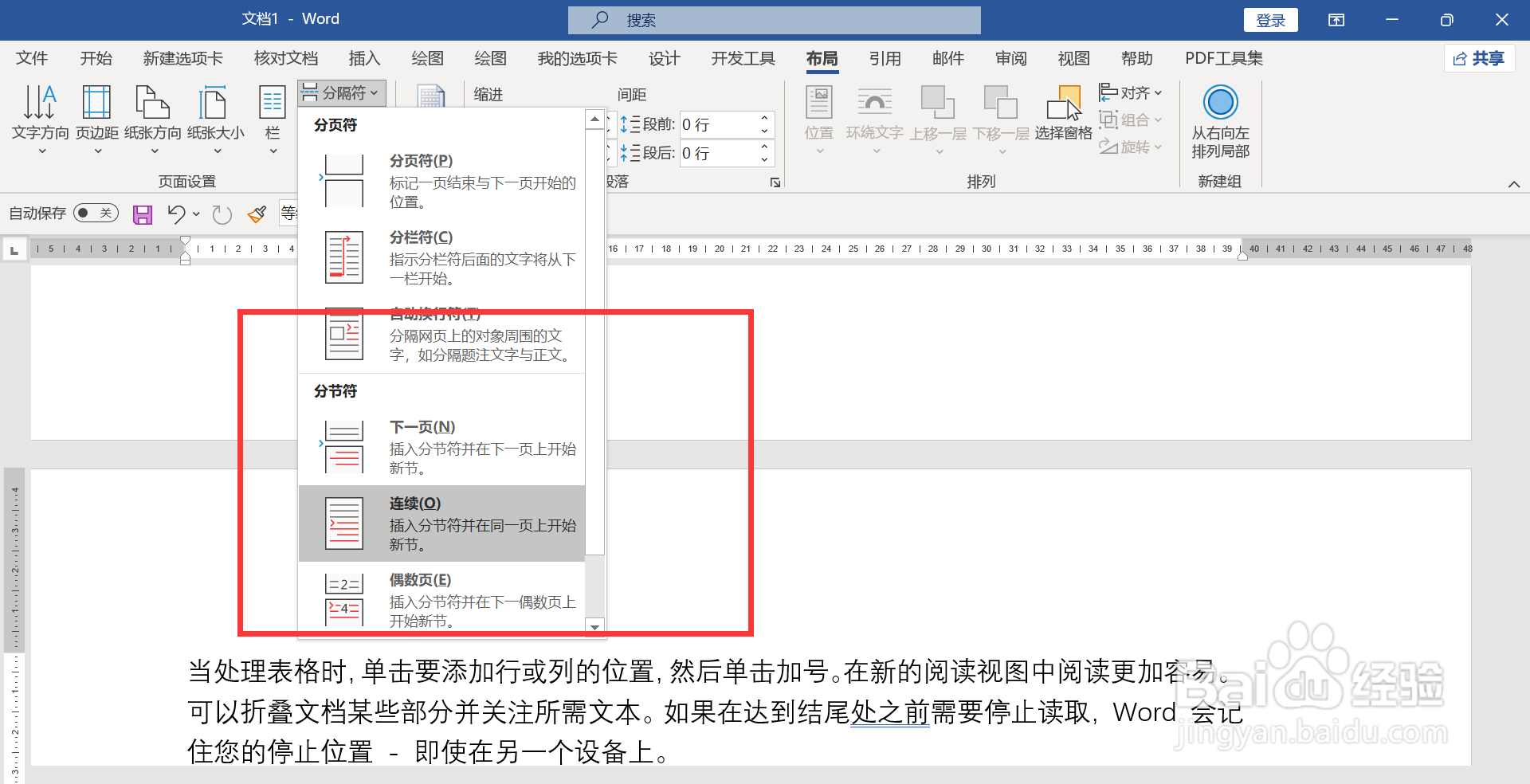
Task: Select 下一页(N) section break
Action: click(x=442, y=448)
